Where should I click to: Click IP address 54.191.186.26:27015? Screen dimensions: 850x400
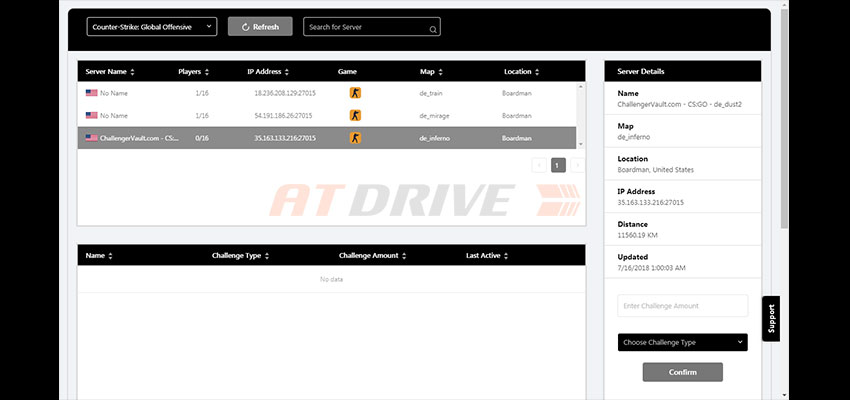coord(283,115)
